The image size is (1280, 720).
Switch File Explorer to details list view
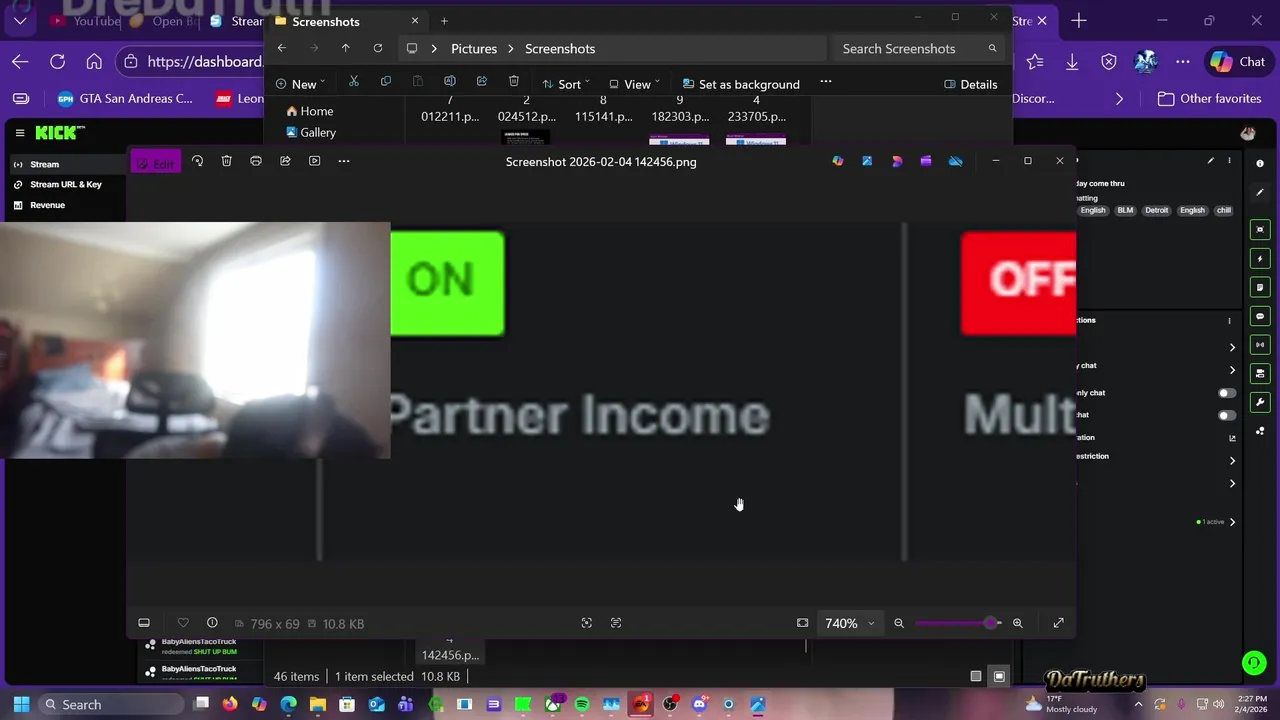pyautogui.click(x=976, y=676)
